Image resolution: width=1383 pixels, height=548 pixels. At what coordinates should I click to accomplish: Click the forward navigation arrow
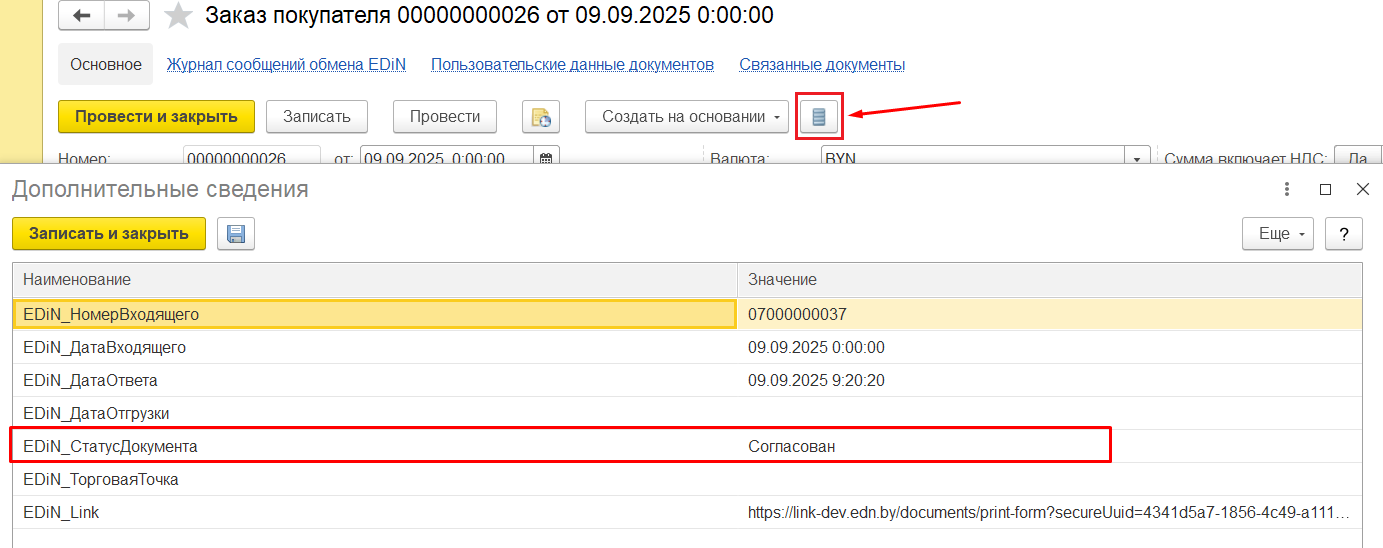(127, 16)
